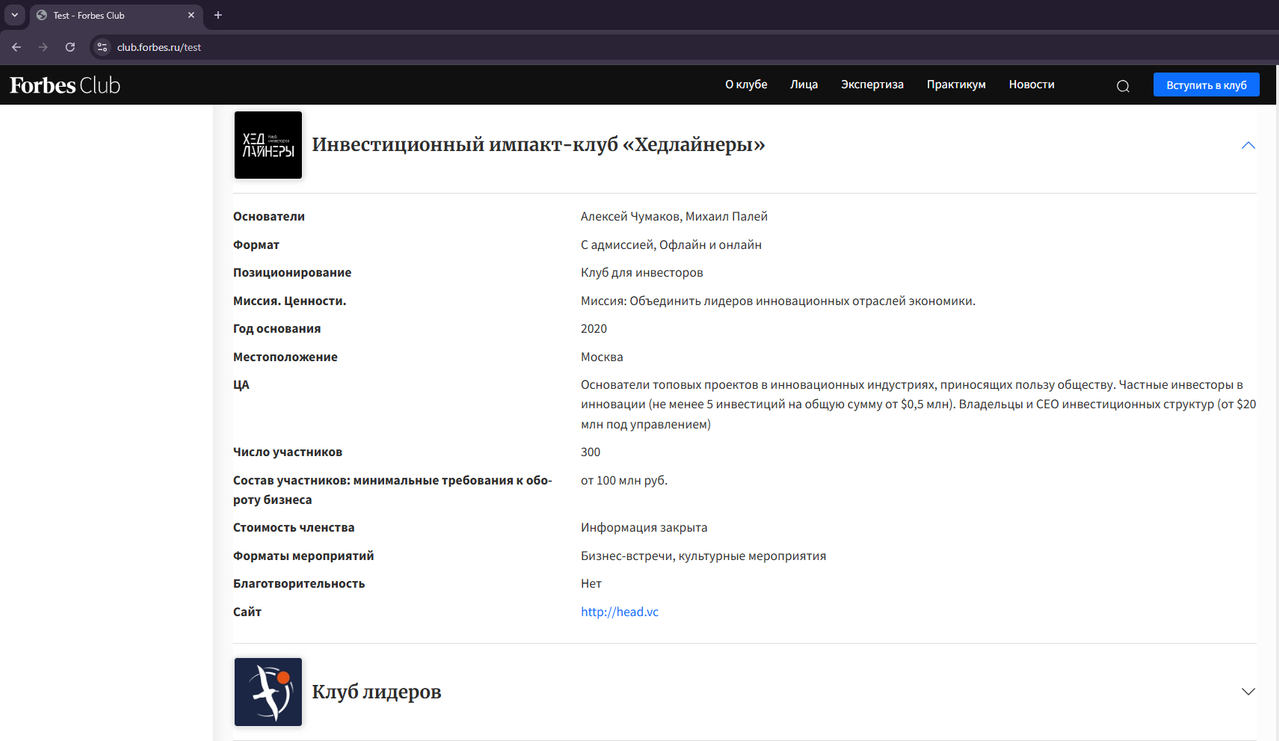This screenshot has width=1279, height=741.
Task: Click the Стоимость членства label
Action: pos(294,528)
